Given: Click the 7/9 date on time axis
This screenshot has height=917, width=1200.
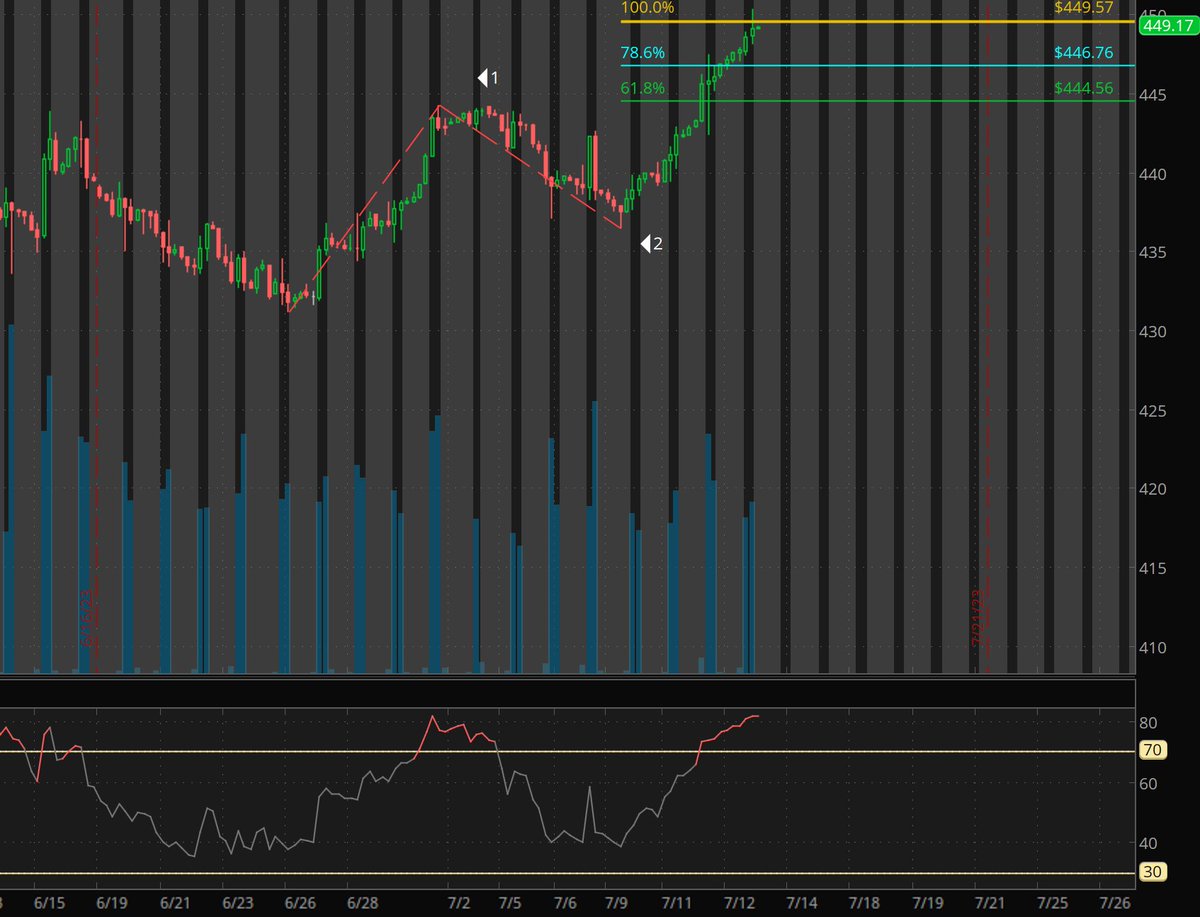Looking at the screenshot, I should pos(617,903).
